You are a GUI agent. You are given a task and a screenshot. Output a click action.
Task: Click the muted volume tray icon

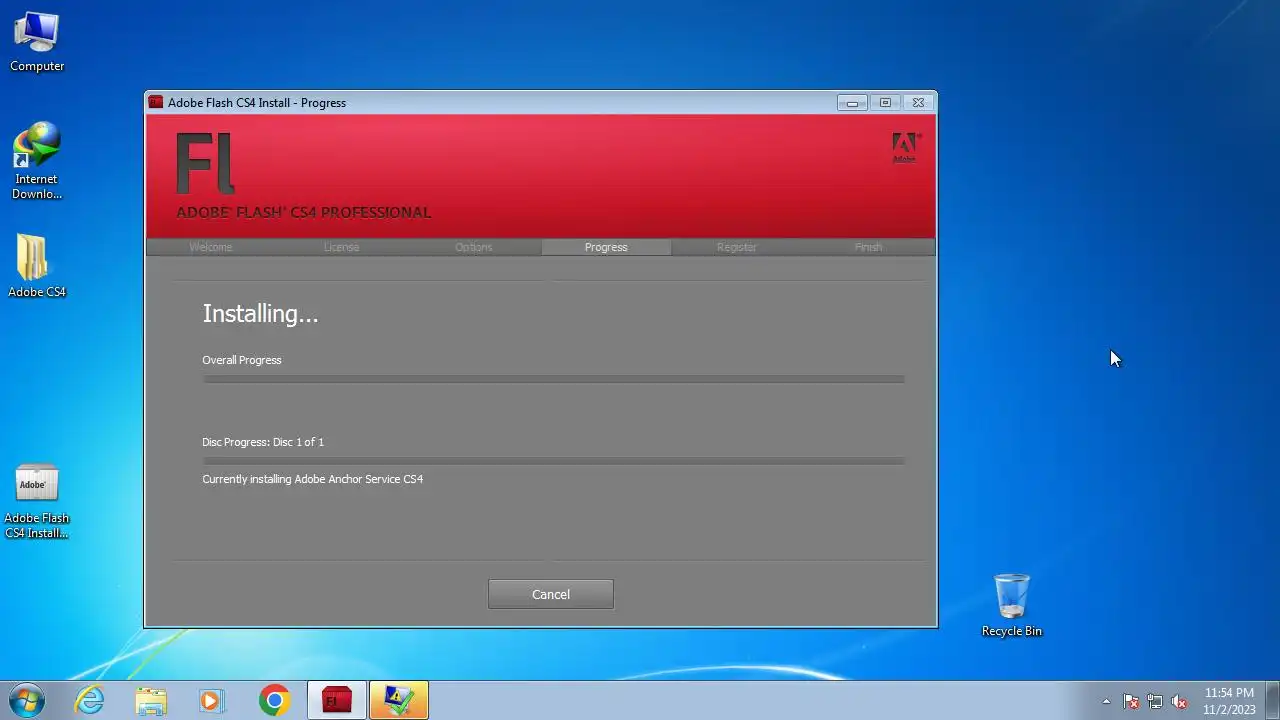click(x=1179, y=702)
